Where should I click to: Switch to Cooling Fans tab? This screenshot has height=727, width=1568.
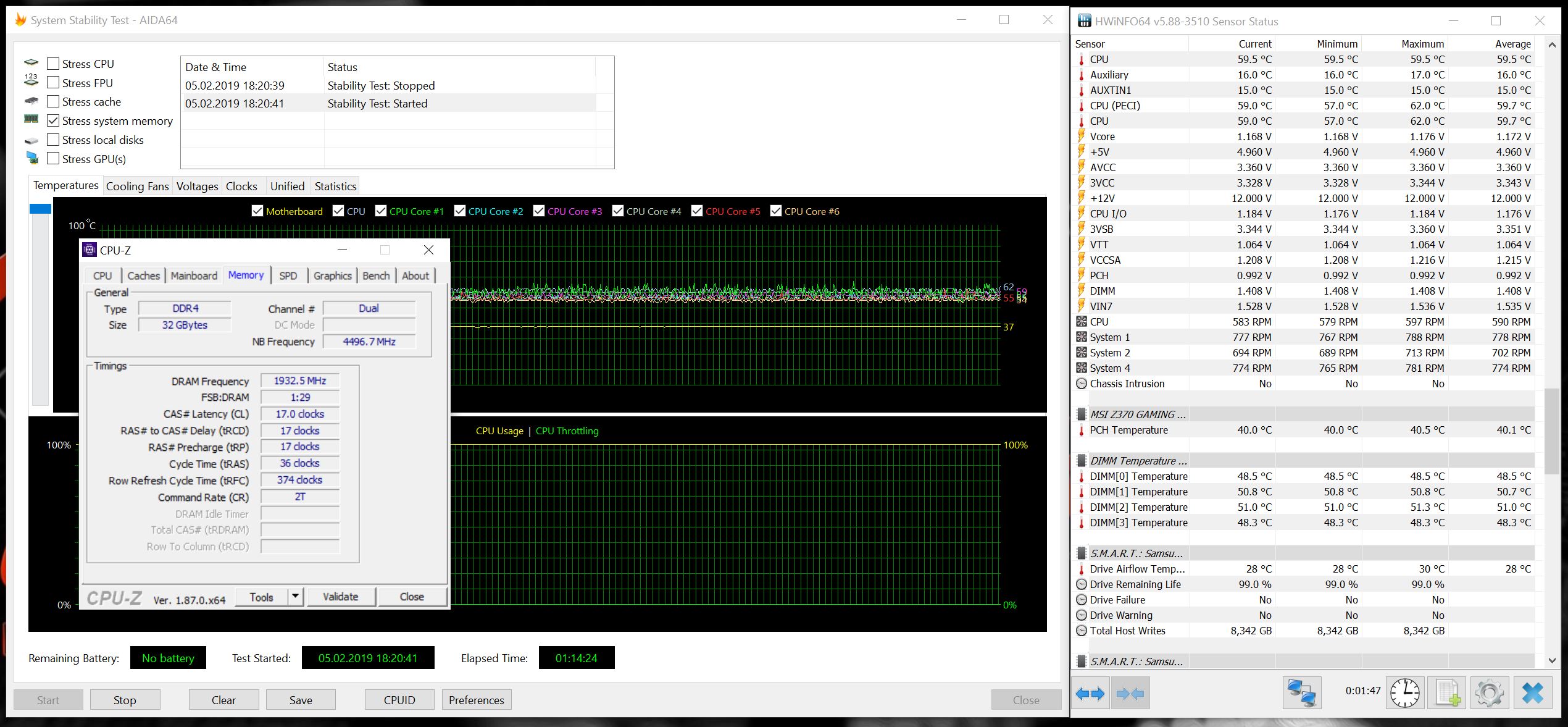click(137, 186)
